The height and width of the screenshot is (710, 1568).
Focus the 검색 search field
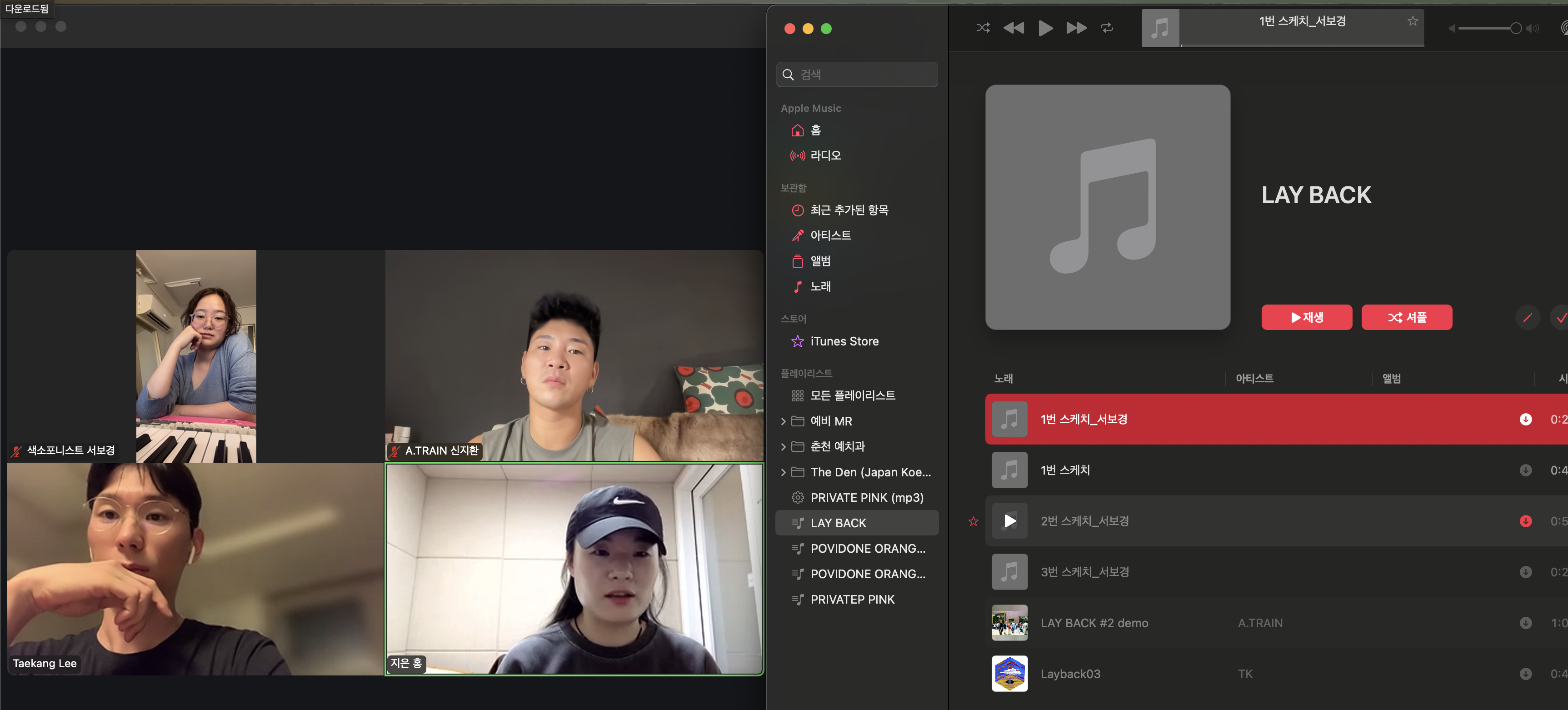[x=856, y=74]
